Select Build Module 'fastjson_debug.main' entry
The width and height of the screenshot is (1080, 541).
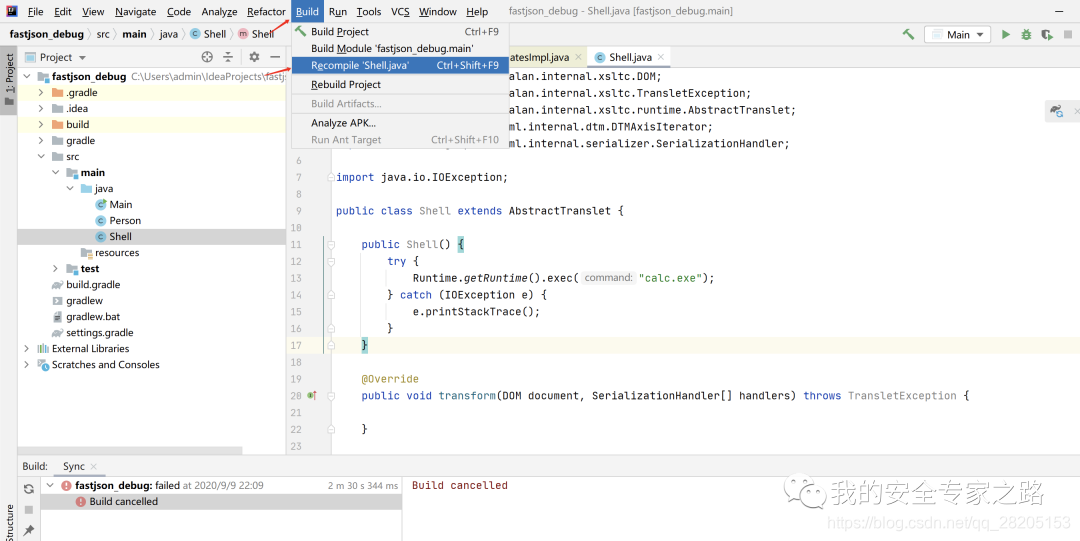(x=399, y=48)
